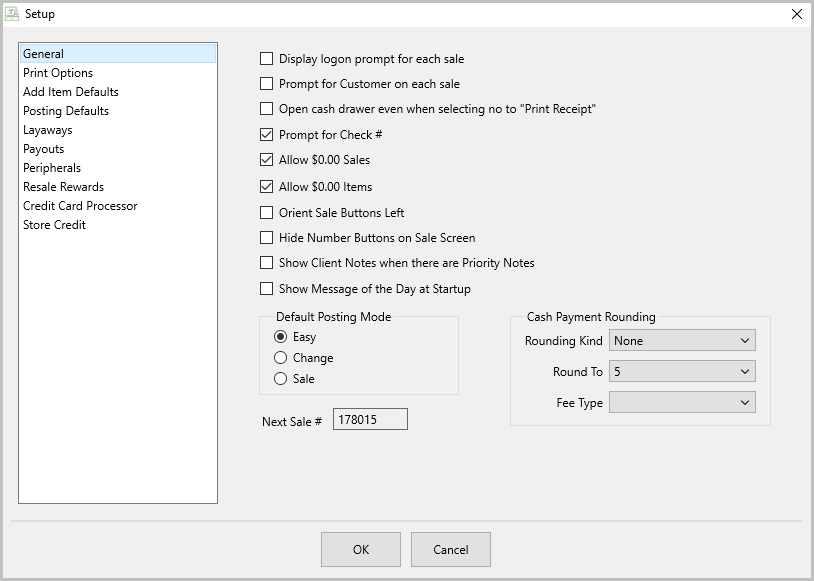Open the Payouts settings
This screenshot has width=814, height=581.
point(118,149)
